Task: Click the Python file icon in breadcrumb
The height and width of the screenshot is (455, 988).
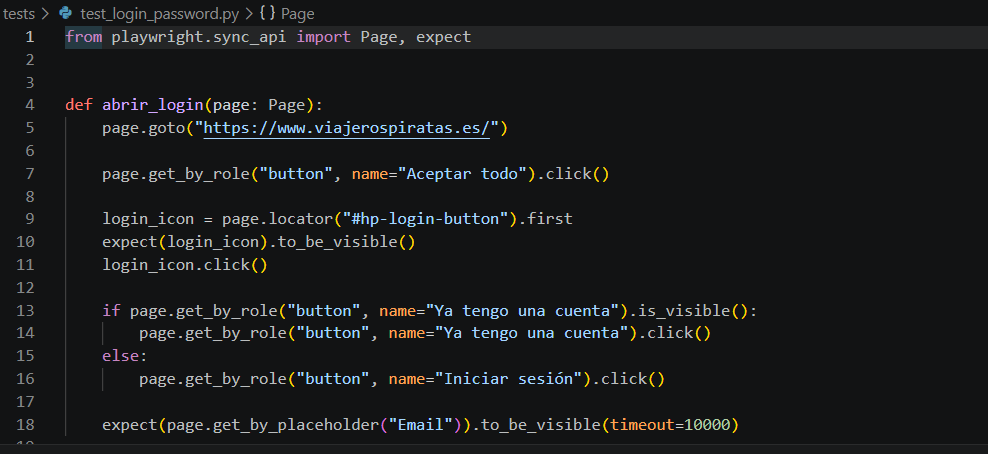Action: [x=66, y=13]
